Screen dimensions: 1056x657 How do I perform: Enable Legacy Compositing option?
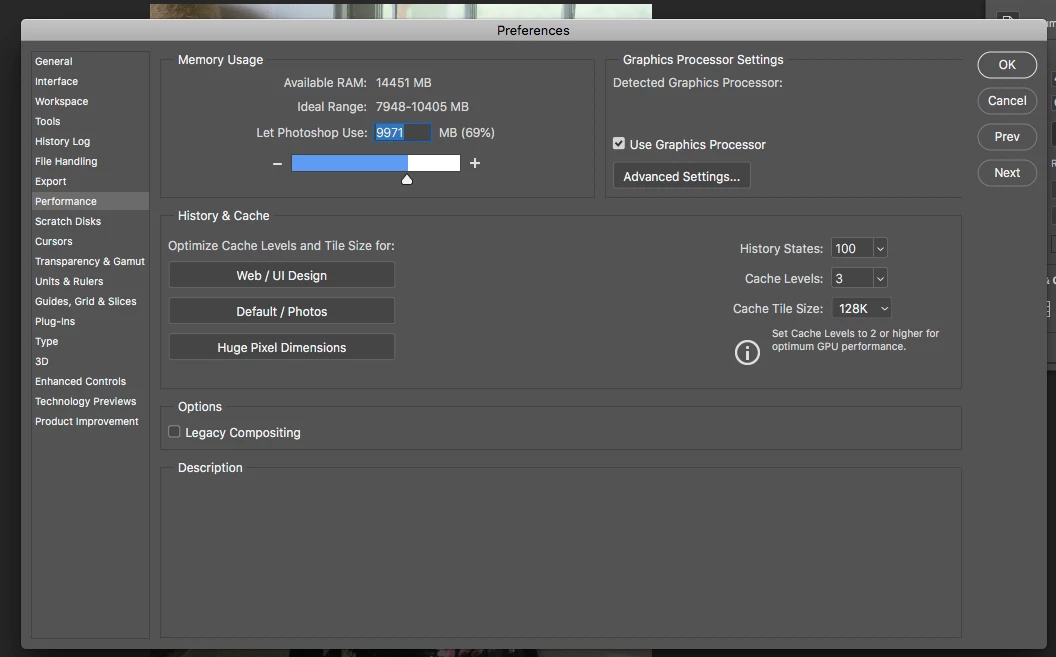174,431
